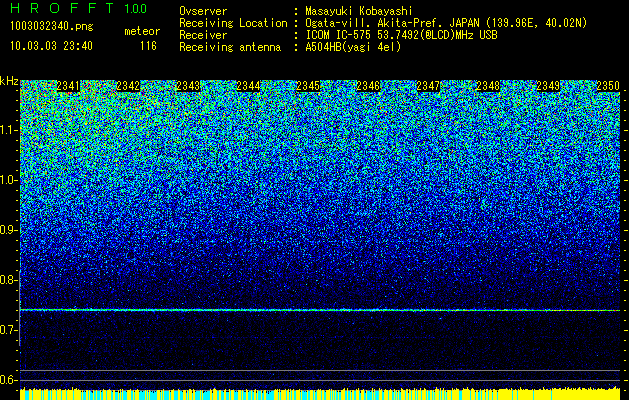Click the 2348 time marker
The width and height of the screenshot is (629, 400).
coord(488,86)
